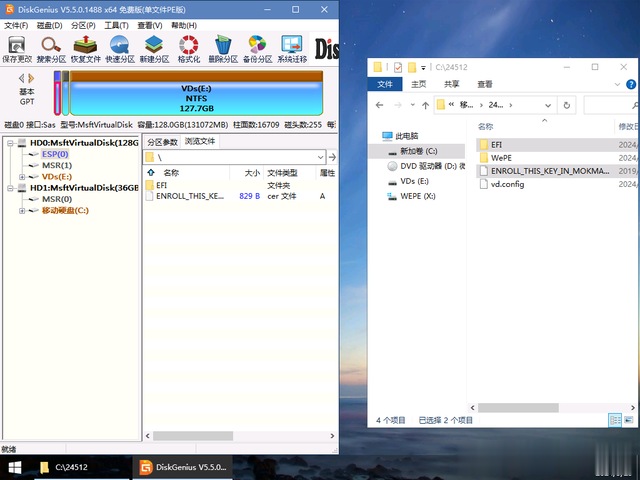The image size is (640, 480).
Task: Click the go arrow next to DiskGenius path box
Action: (x=332, y=157)
